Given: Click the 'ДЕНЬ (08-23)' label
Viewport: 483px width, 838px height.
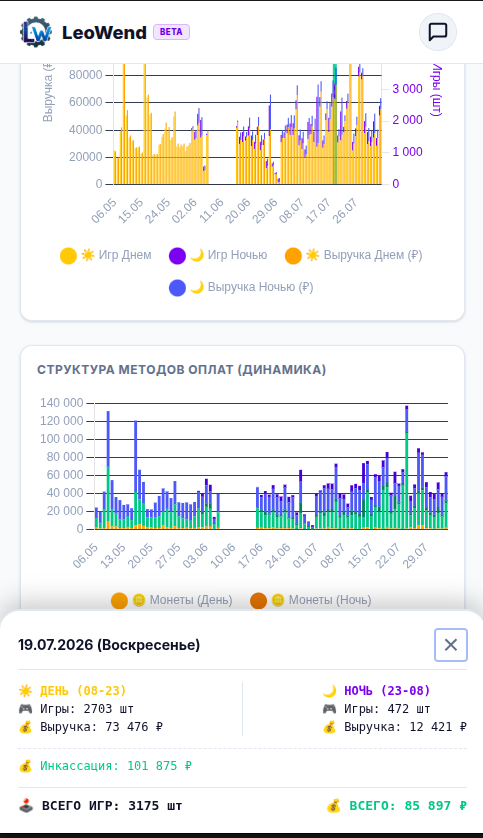Looking at the screenshot, I should [83, 690].
